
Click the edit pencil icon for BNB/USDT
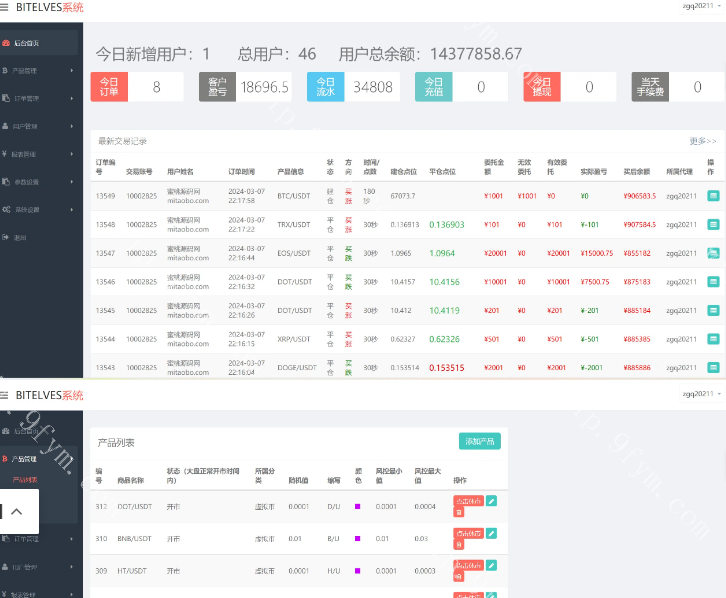tap(491, 533)
